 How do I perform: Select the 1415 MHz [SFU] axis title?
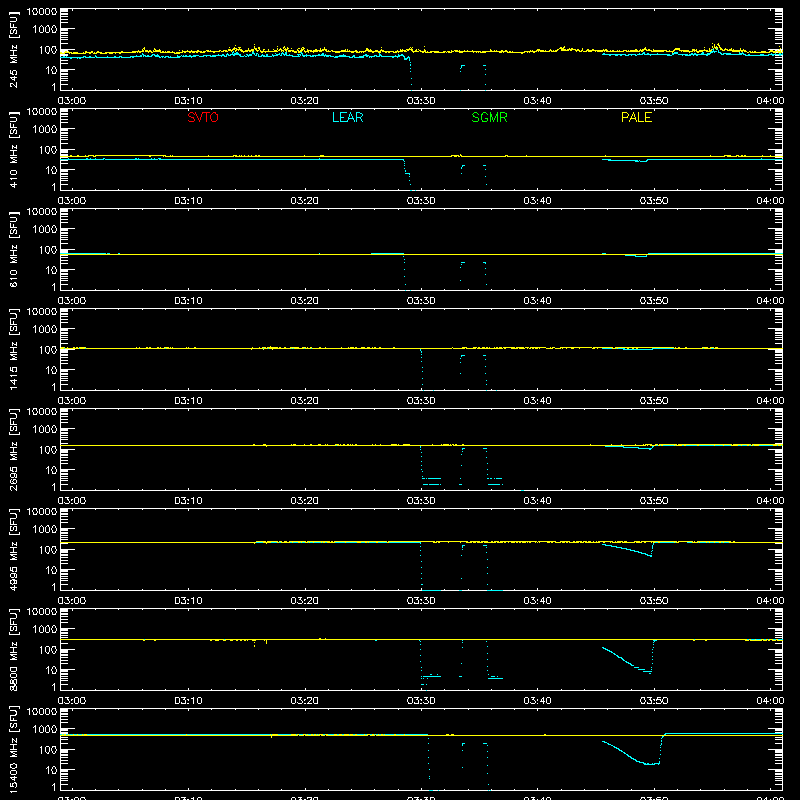tap(13, 350)
